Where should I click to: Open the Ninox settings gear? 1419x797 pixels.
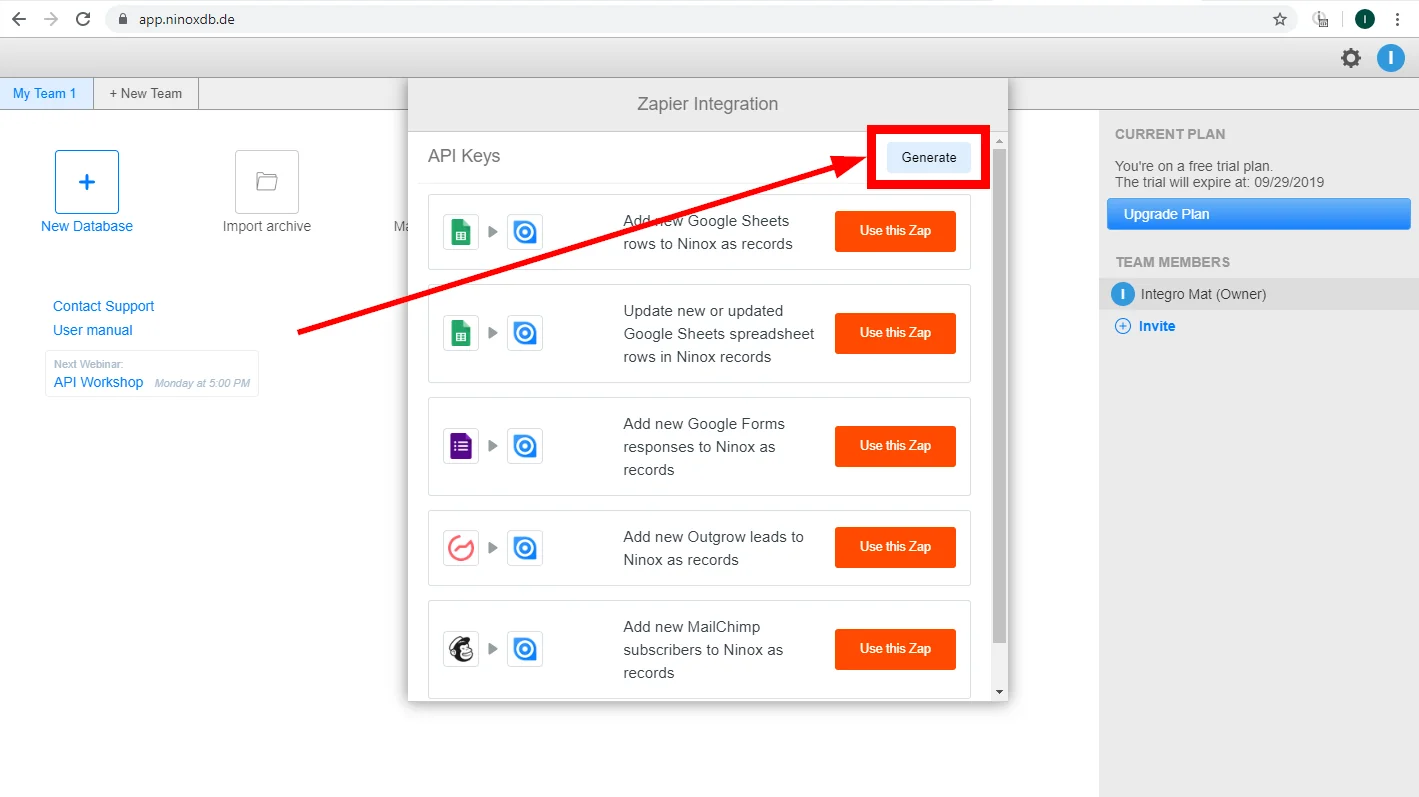(1351, 58)
